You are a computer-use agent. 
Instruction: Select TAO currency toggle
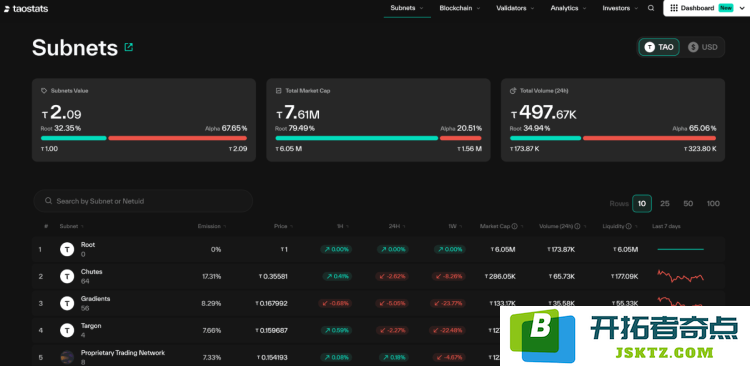pyautogui.click(x=659, y=47)
